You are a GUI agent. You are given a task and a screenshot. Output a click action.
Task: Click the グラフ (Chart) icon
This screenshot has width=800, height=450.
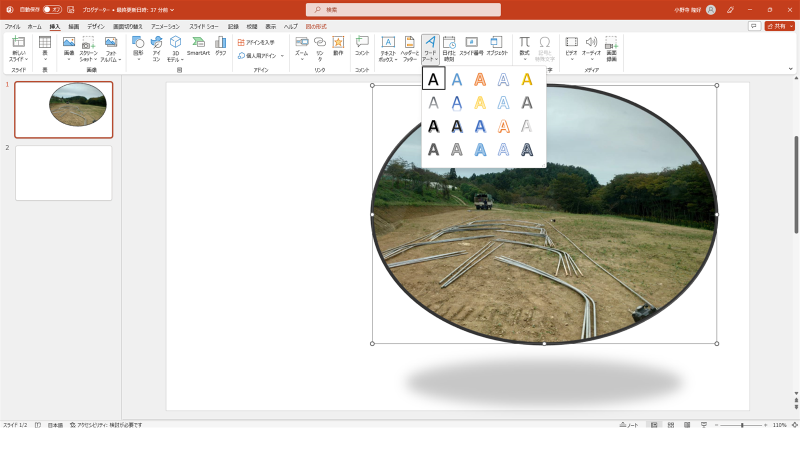pyautogui.click(x=220, y=46)
